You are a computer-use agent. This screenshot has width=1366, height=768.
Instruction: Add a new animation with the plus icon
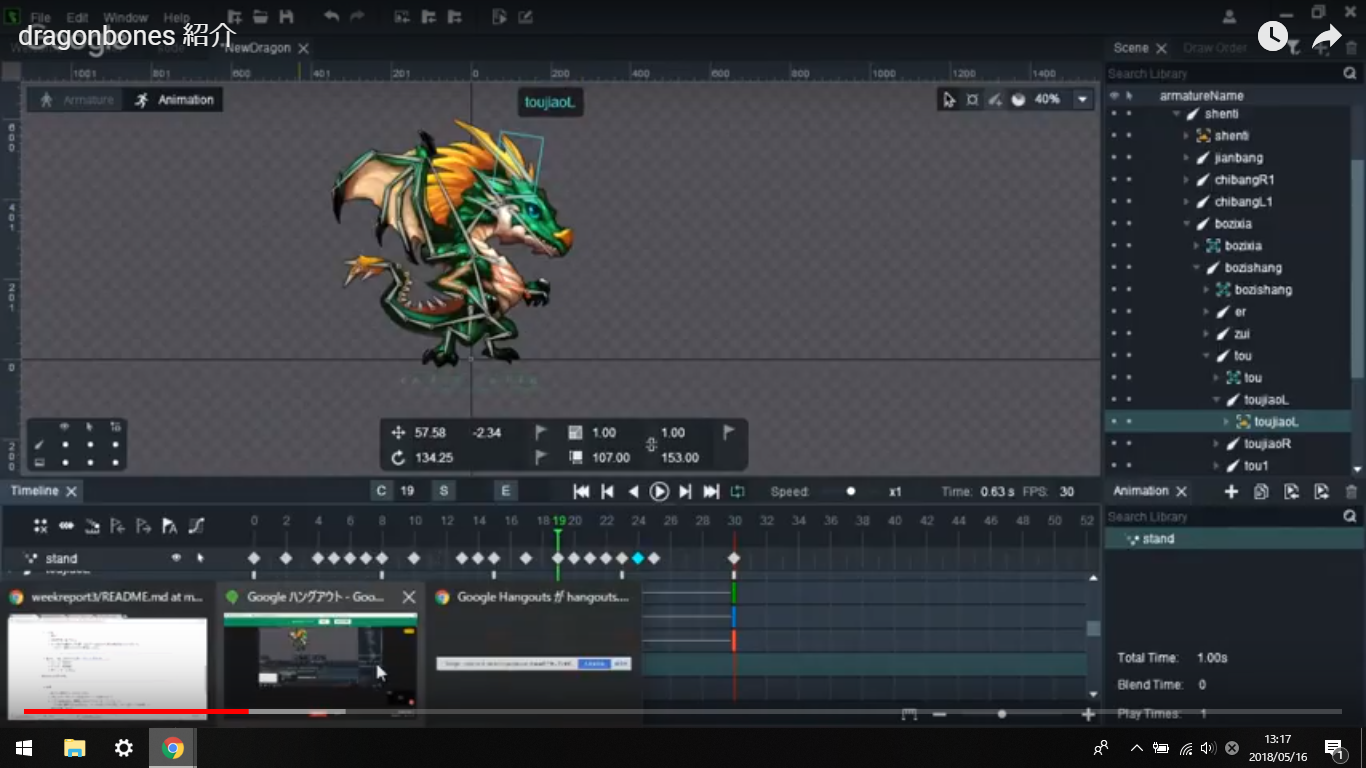coord(1232,491)
